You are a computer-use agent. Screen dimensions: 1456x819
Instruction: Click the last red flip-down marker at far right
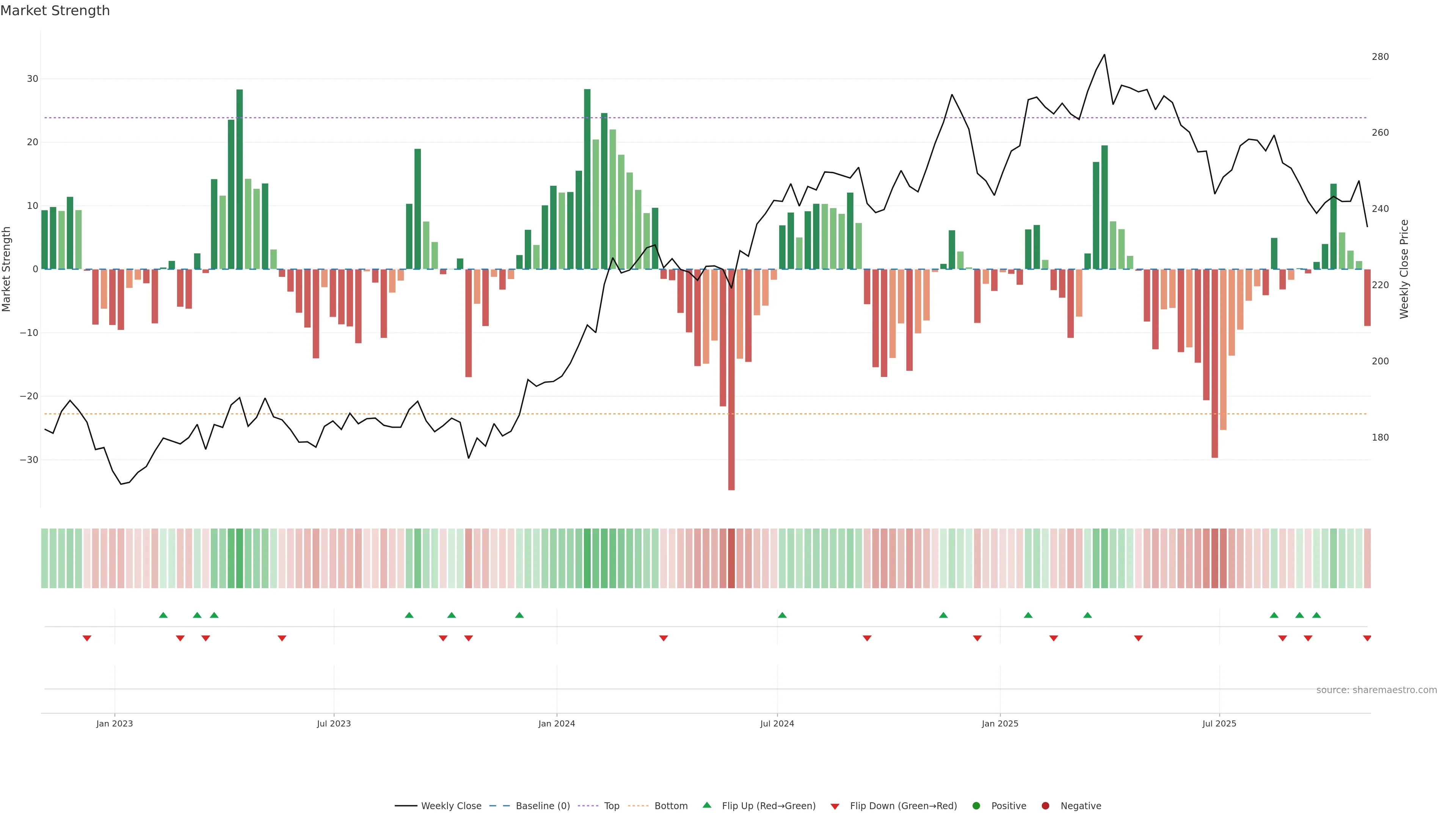(x=1367, y=638)
